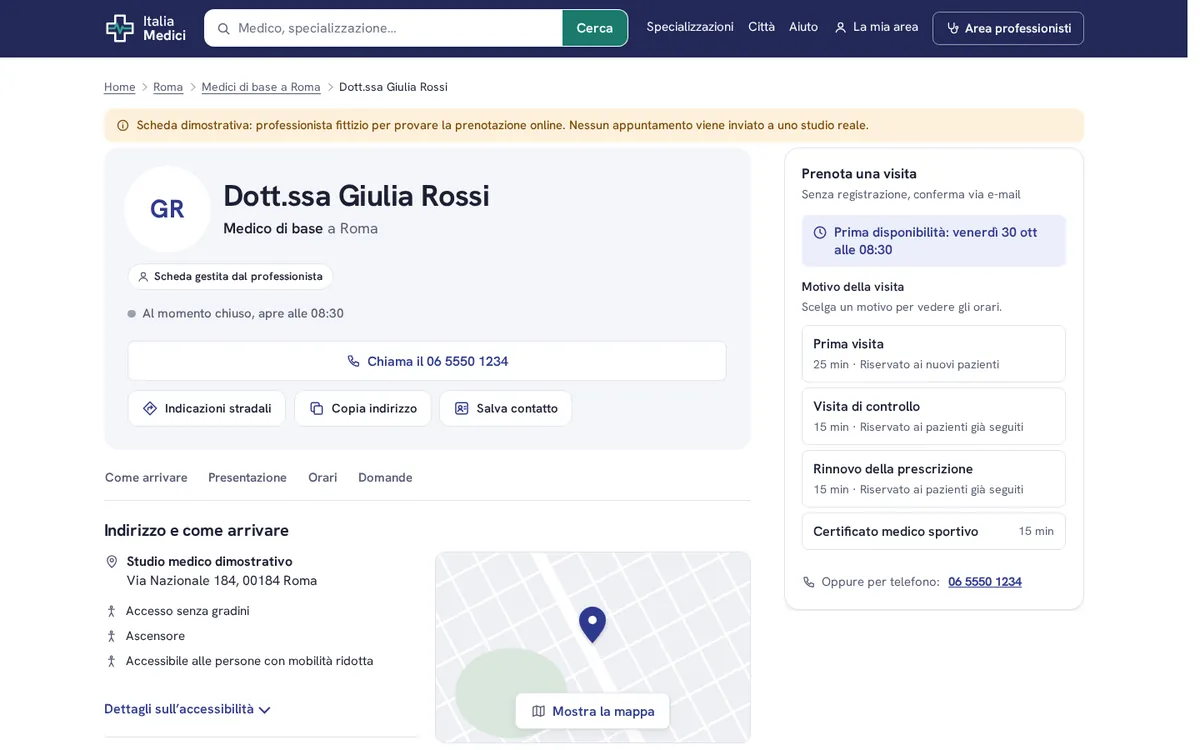Click the copy icon in Copia indirizzo
Screen dimensions: 1200x750
click(x=316, y=408)
